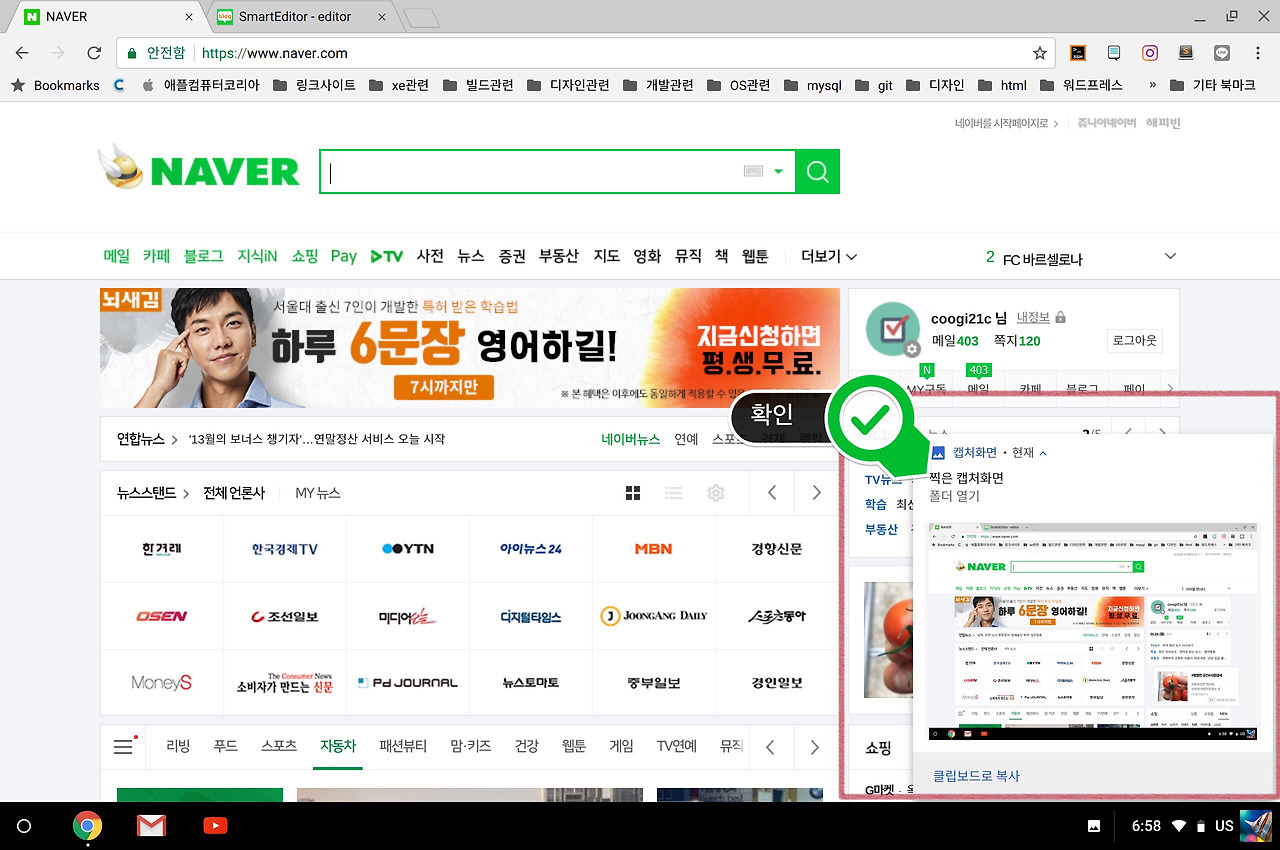
Task: Launch YouTube from the shelf
Action: click(x=213, y=826)
